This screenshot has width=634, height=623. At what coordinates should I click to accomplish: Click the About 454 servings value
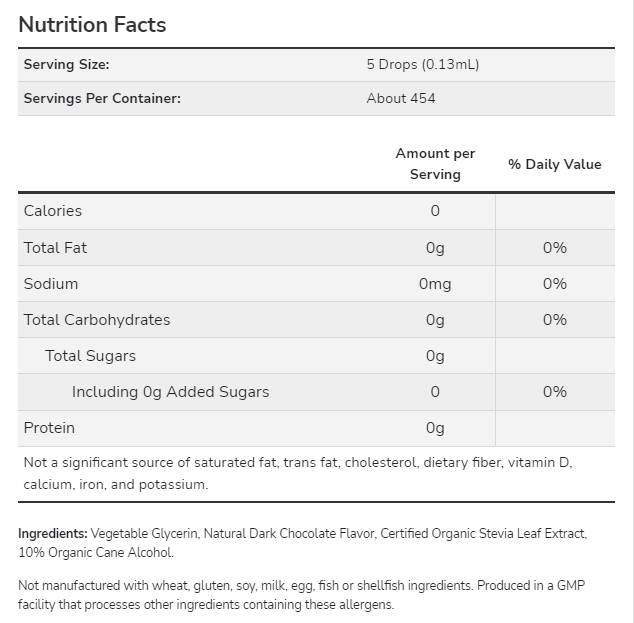401,98
